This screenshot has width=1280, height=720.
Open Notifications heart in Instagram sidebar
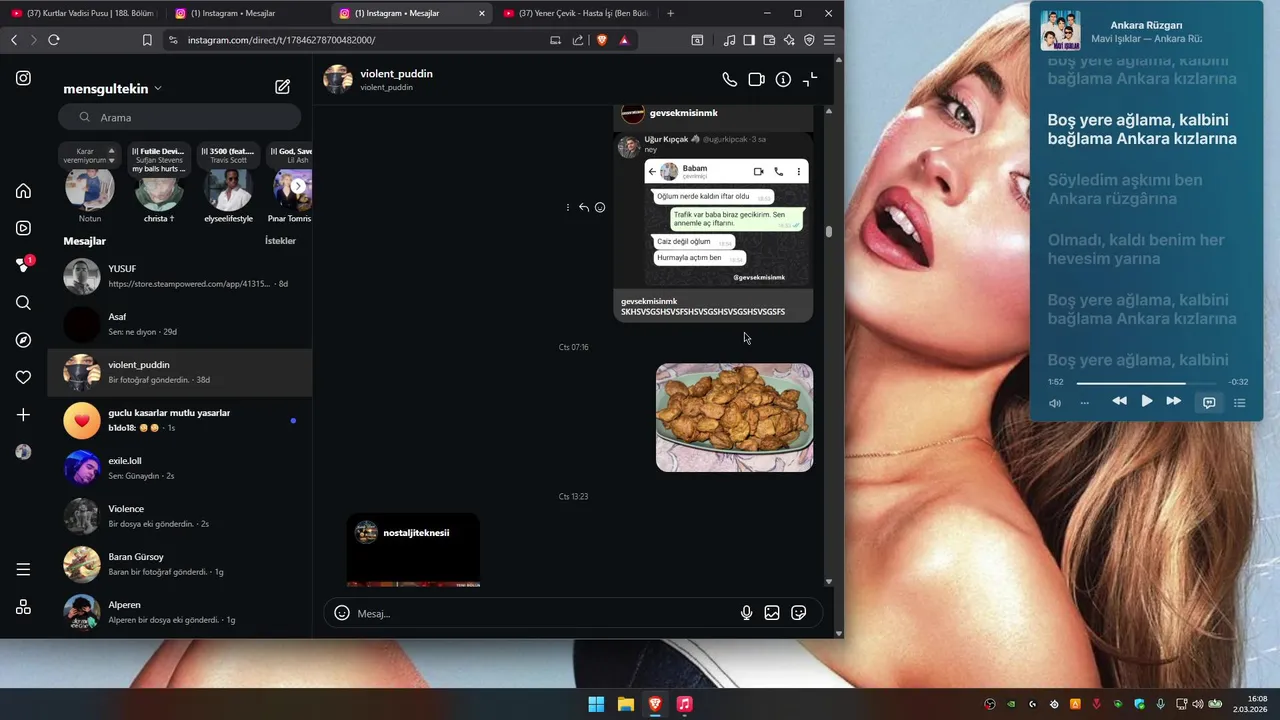point(23,377)
